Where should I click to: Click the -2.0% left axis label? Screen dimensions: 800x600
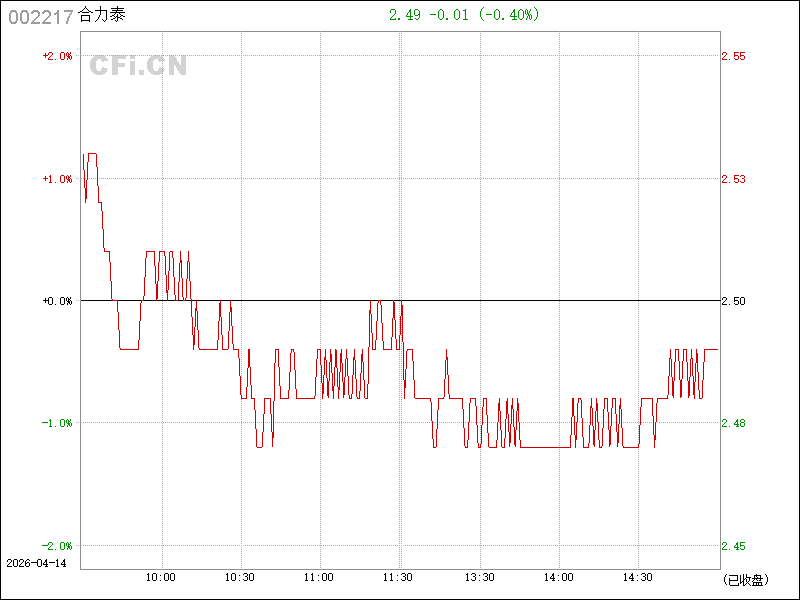pyautogui.click(x=57, y=546)
